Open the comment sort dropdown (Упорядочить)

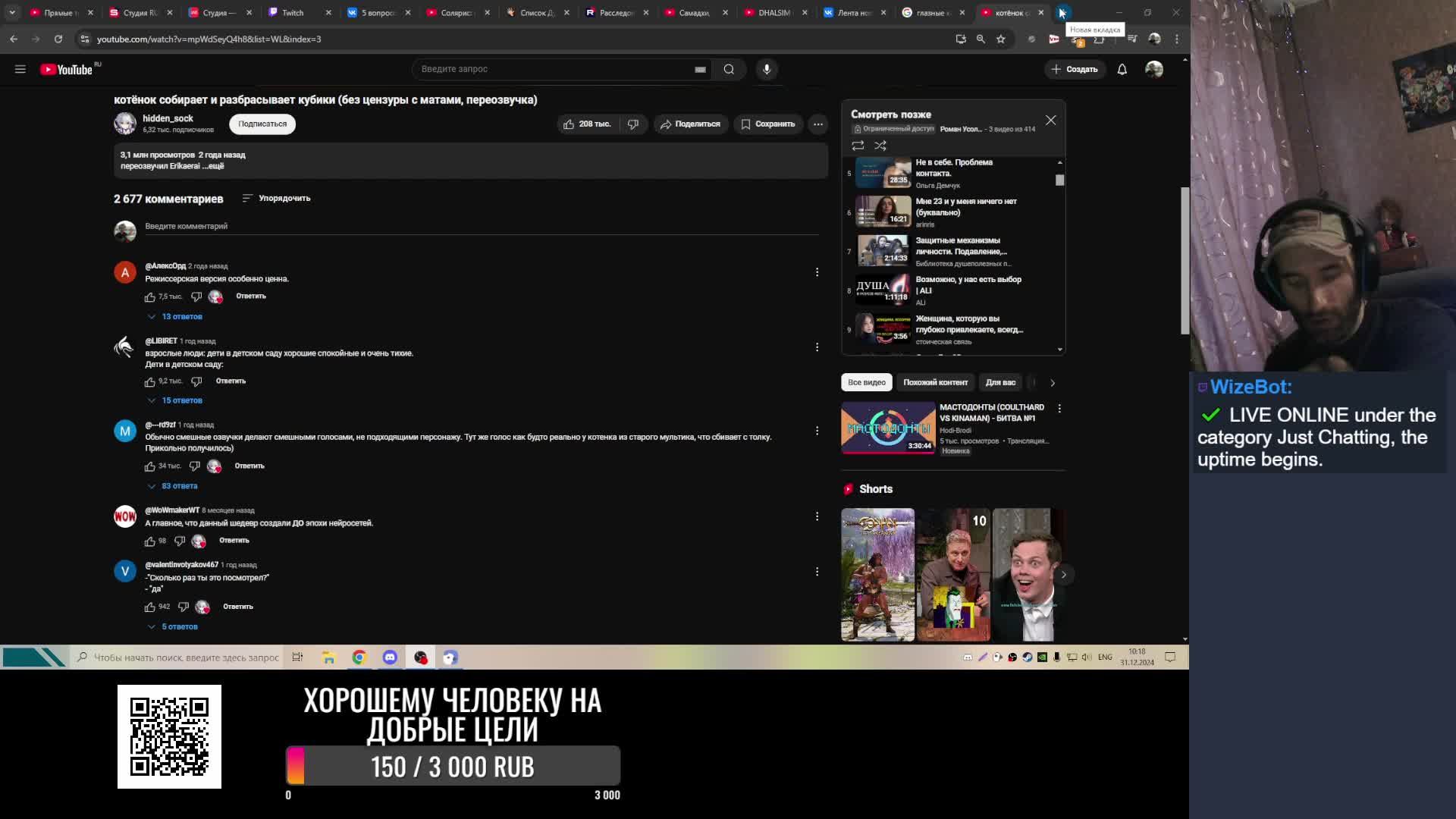pos(276,198)
